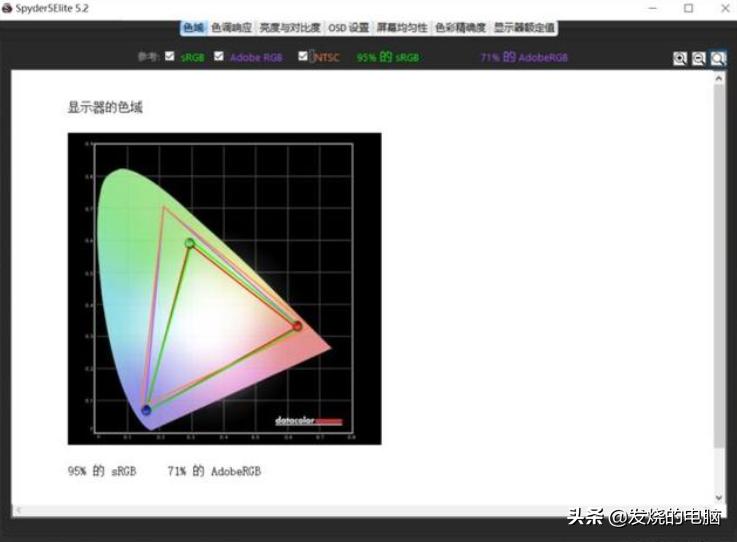Maximize the Spyder5Elite window
The image size is (737, 542).
pyautogui.click(x=689, y=8)
